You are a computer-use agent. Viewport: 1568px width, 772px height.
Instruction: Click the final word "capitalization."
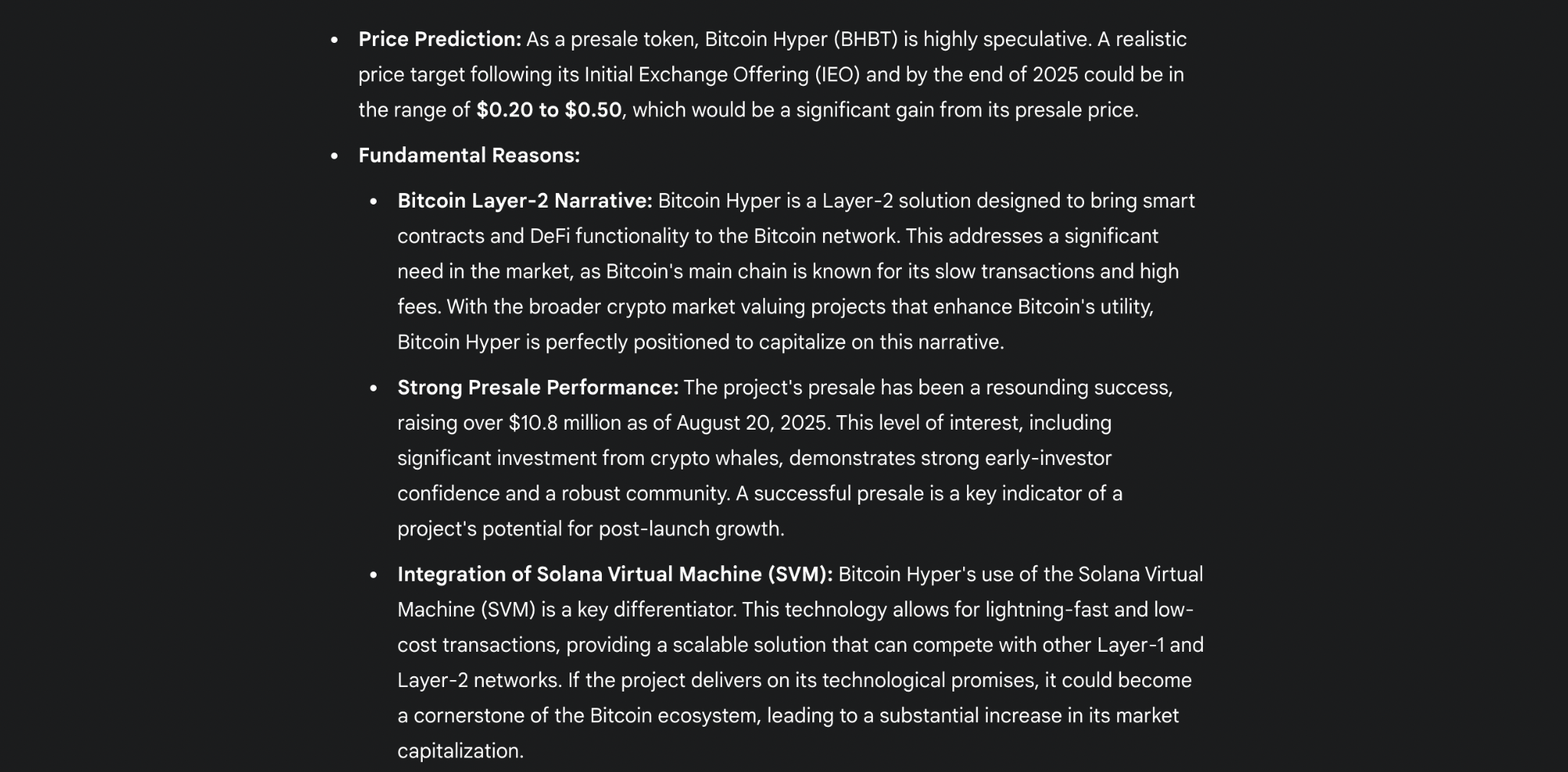coord(460,751)
